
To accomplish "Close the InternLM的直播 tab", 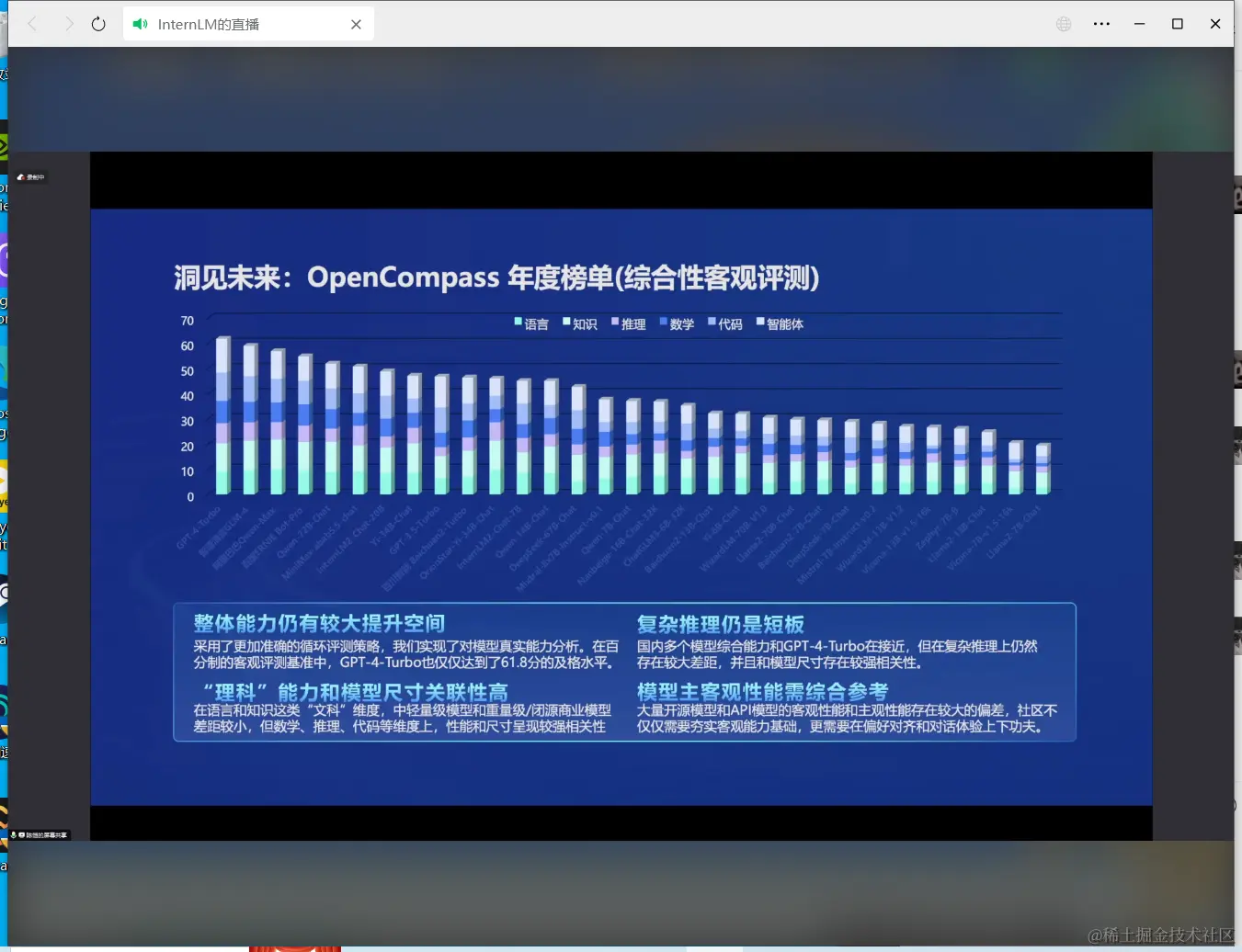I will (356, 25).
